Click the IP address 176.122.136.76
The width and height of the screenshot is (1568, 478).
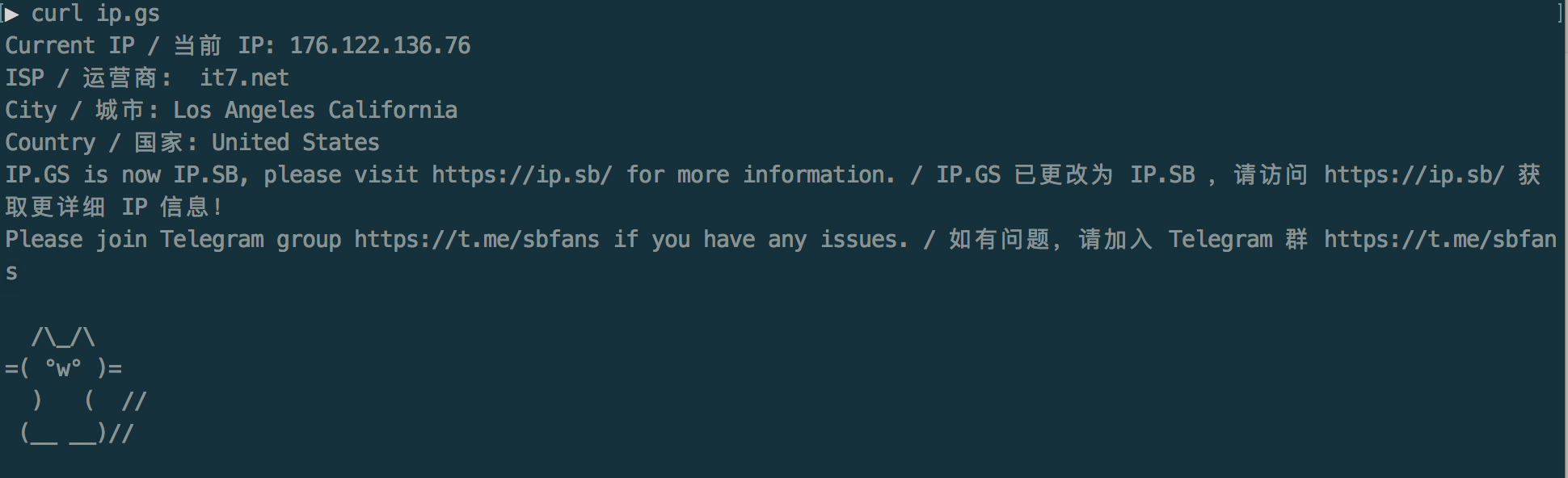pos(380,45)
